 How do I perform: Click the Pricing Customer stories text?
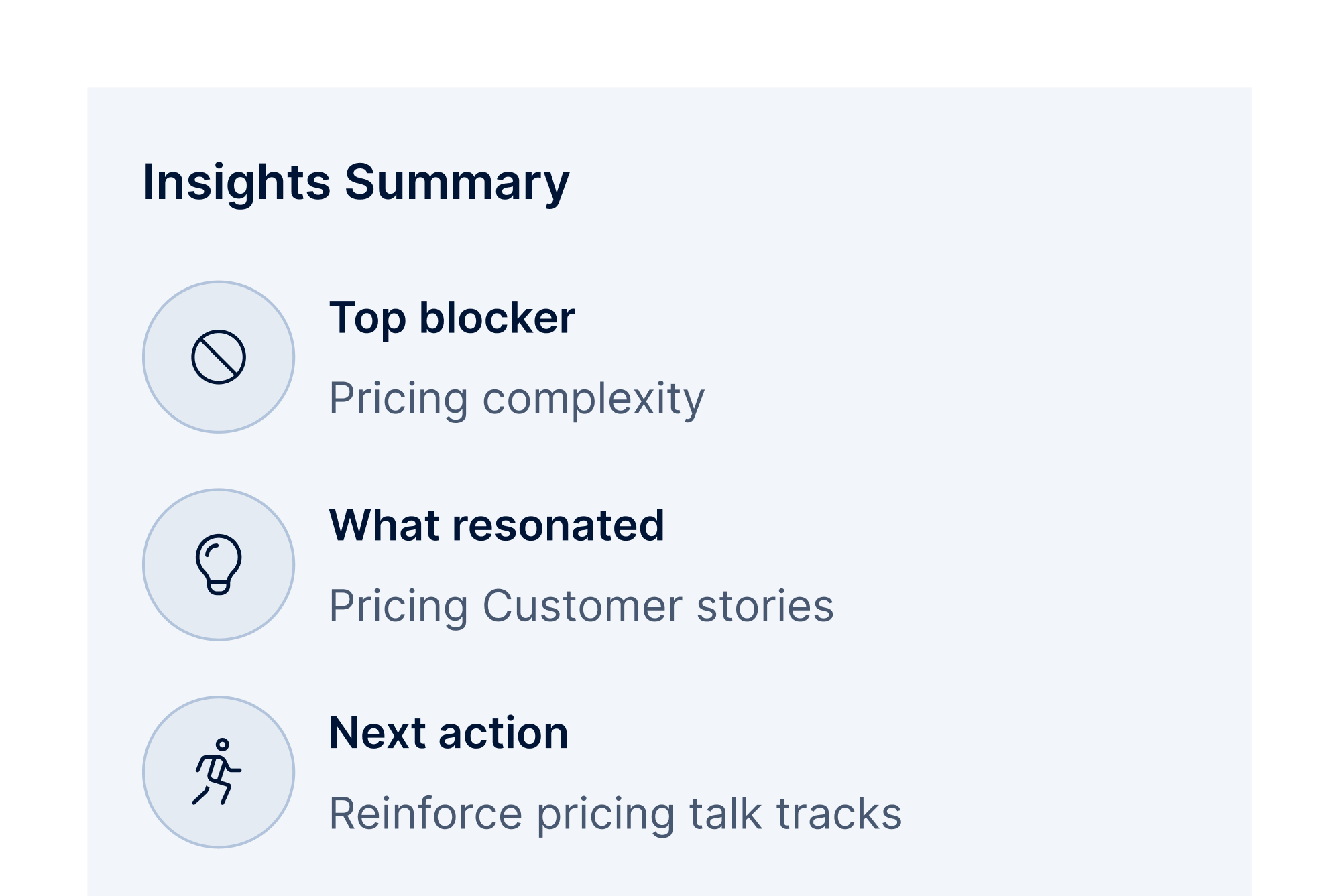point(581,606)
